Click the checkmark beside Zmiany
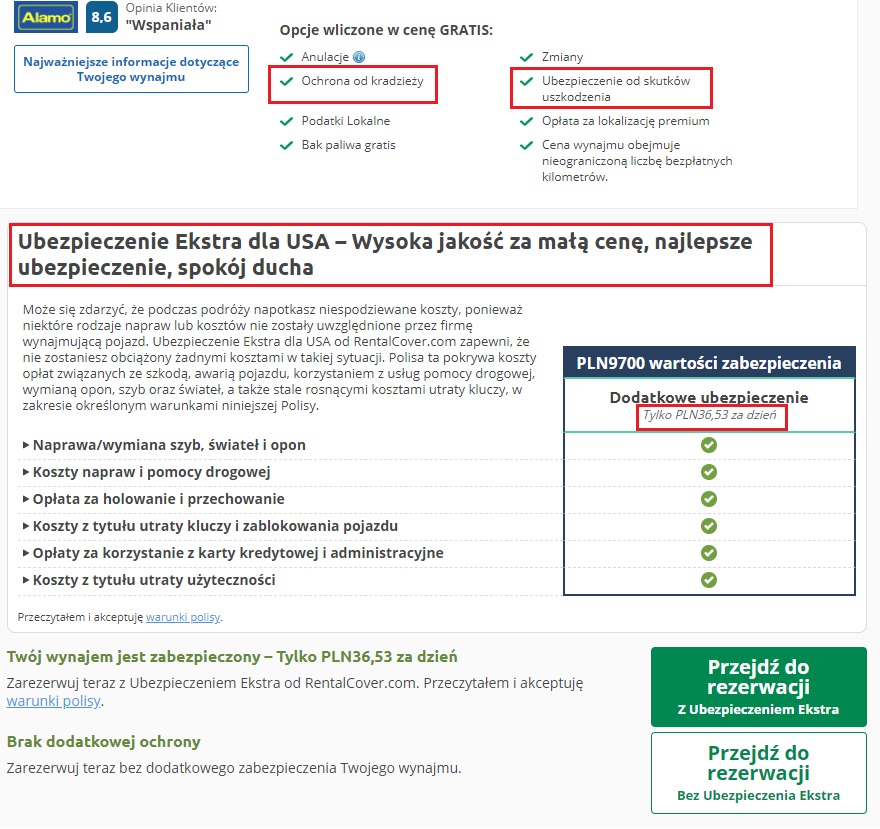This screenshot has height=829, width=880. pos(526,57)
